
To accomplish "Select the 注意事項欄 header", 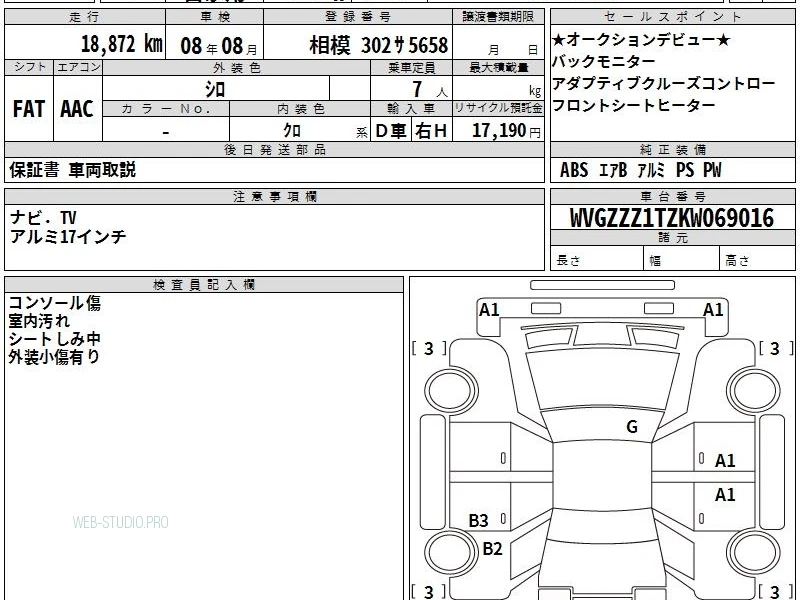I will pos(274,196).
